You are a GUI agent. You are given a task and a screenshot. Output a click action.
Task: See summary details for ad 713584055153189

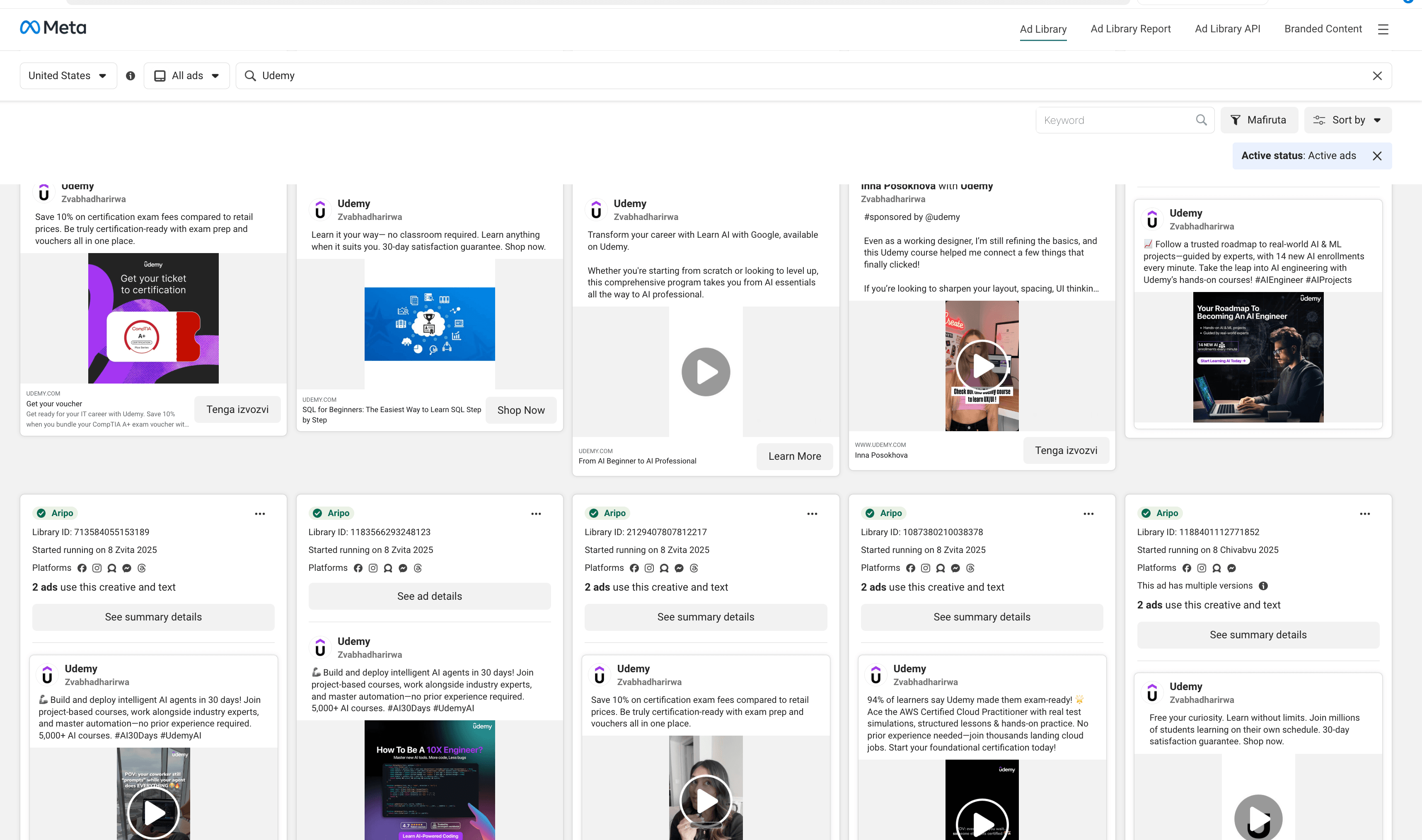(153, 617)
